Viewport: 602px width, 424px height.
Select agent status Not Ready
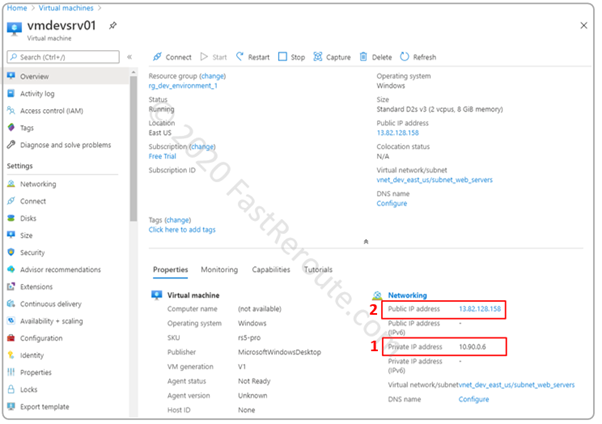(254, 381)
